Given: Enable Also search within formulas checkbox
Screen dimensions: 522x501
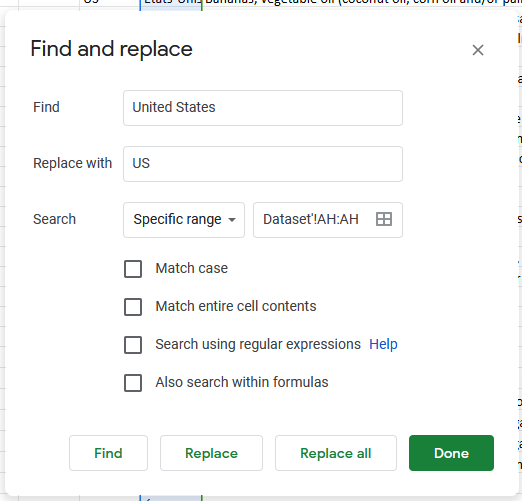Looking at the screenshot, I should [x=133, y=383].
